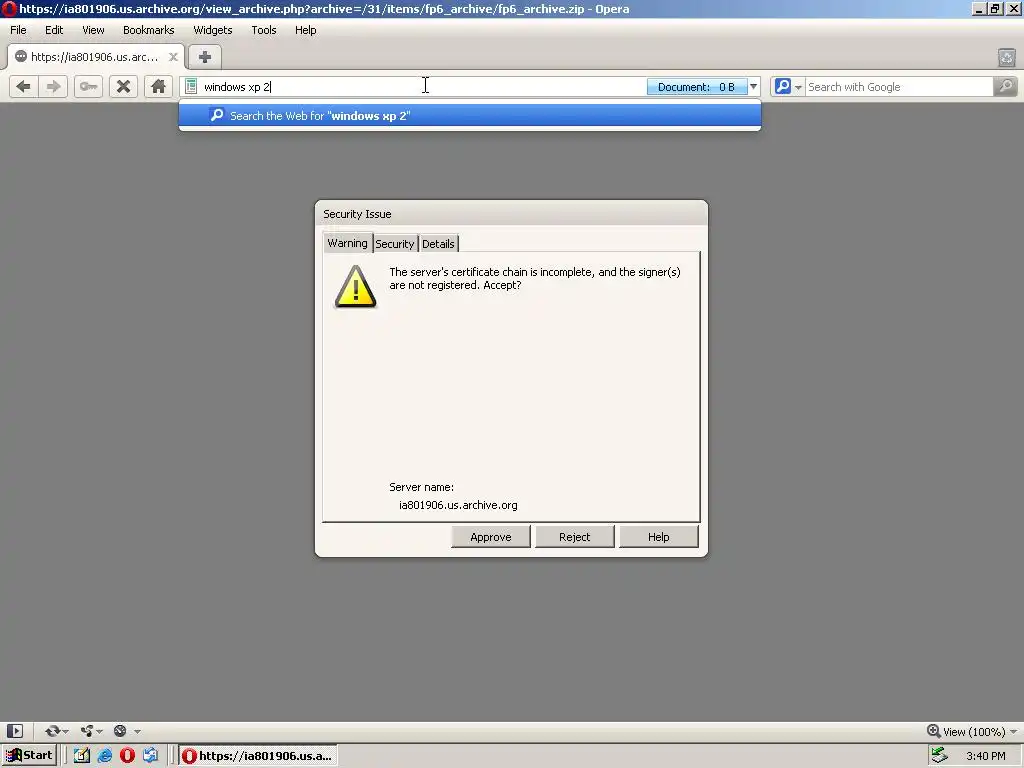Image resolution: width=1024 pixels, height=768 pixels.
Task: Switch to the Details tab
Action: [x=438, y=244]
